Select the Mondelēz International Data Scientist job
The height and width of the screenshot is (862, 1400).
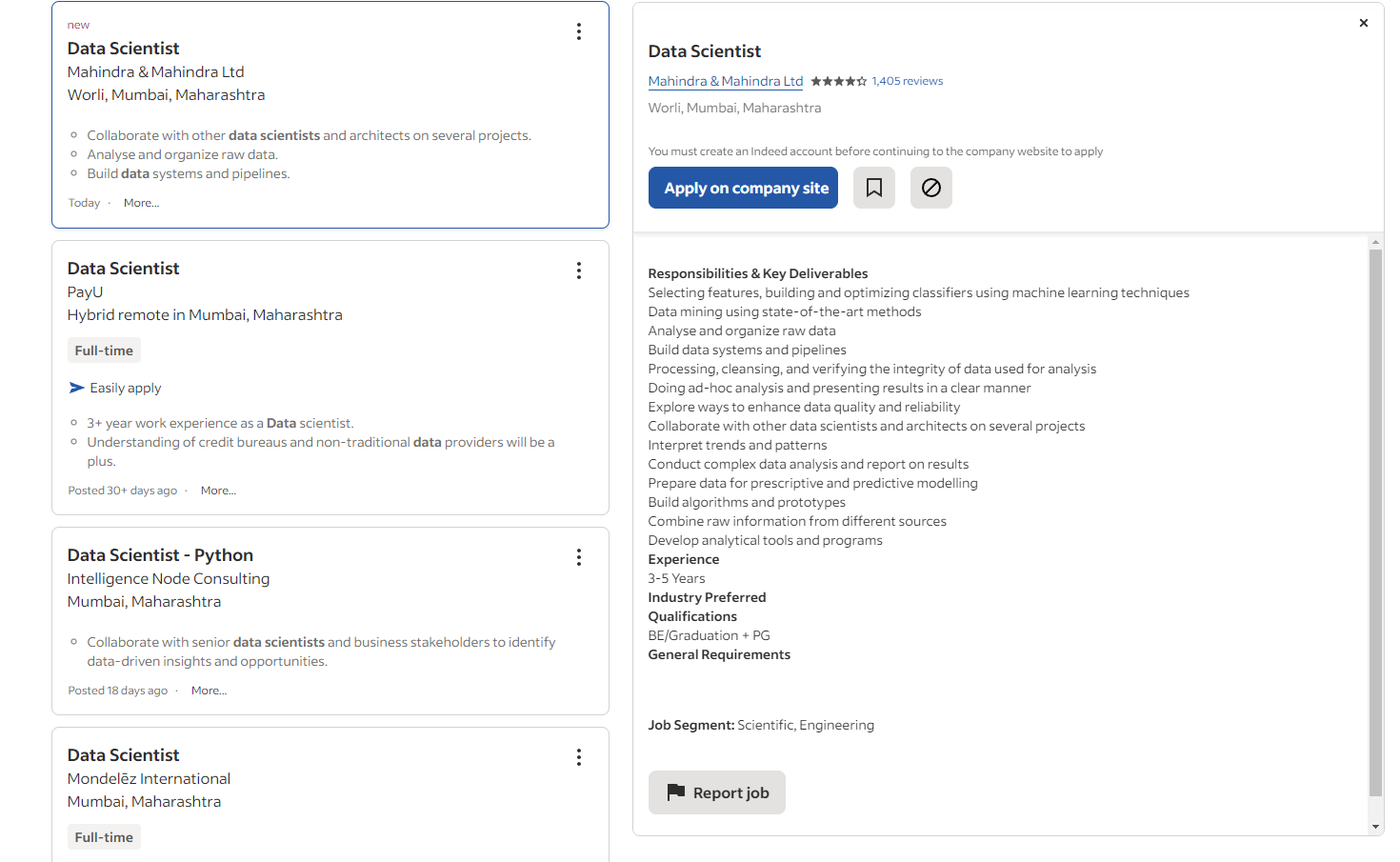point(123,755)
